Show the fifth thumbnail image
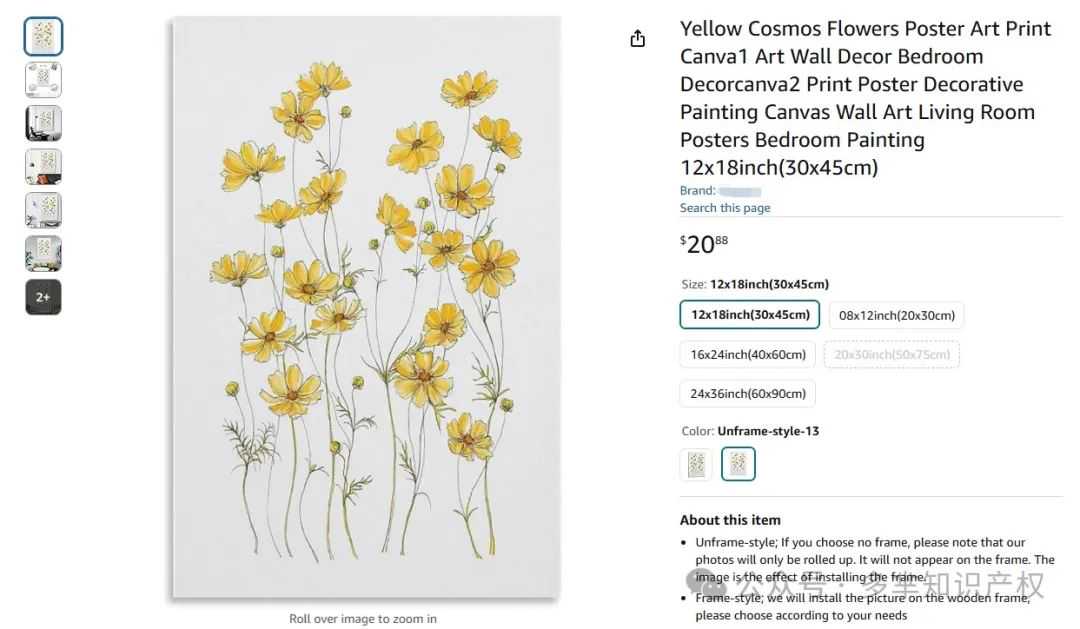This screenshot has width=1080, height=629. coord(43,210)
